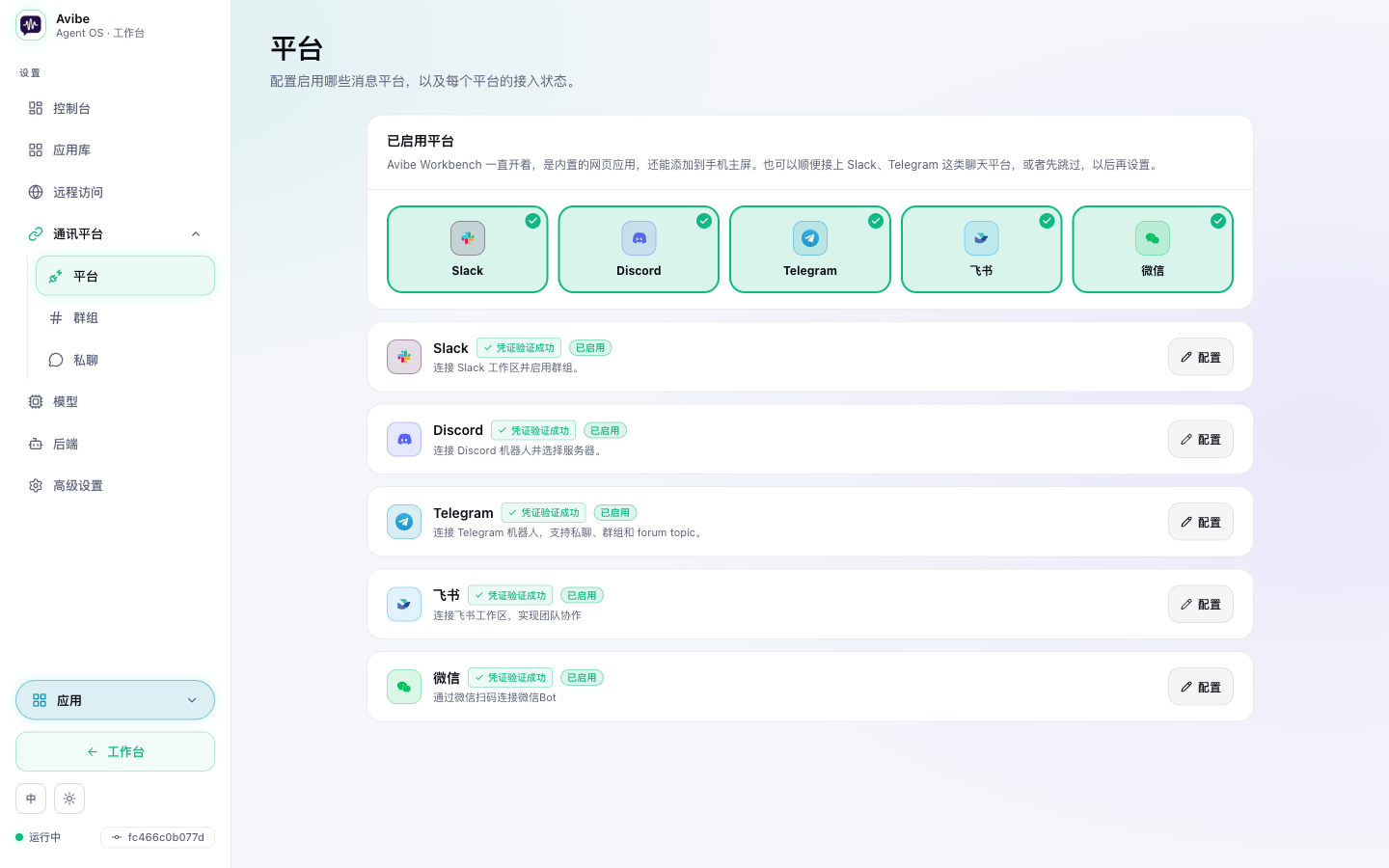Screen dimensions: 1389x868
Task: Toggle the 飞书 platform card
Action: [x=981, y=249]
